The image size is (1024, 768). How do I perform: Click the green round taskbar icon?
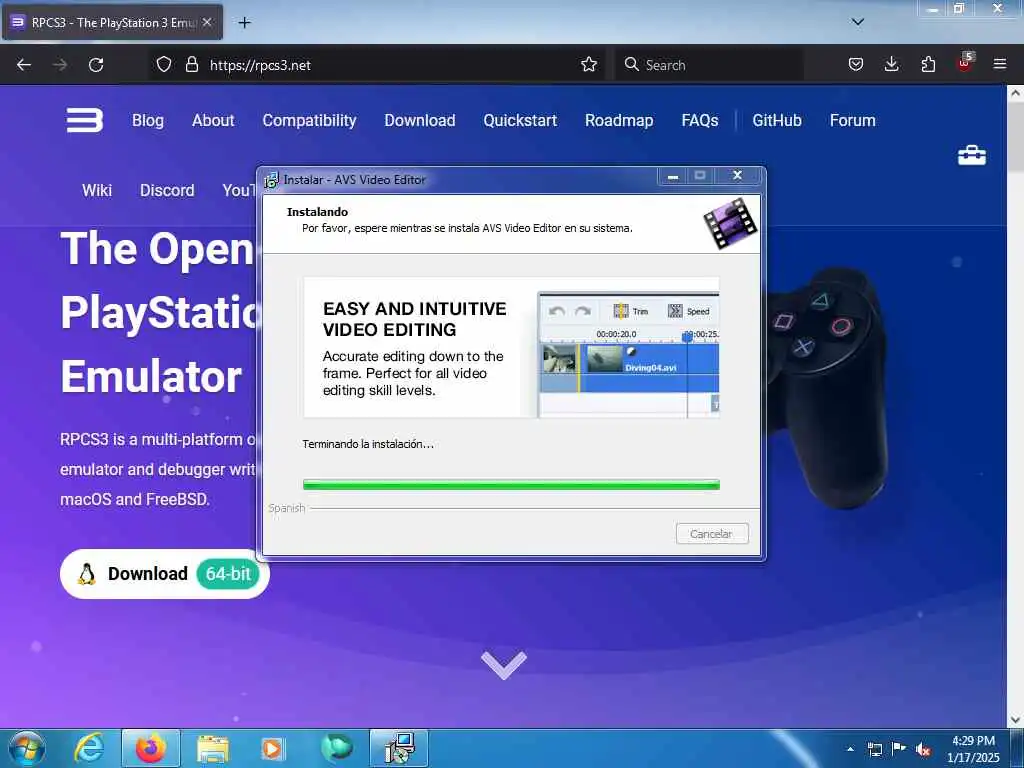coord(336,748)
